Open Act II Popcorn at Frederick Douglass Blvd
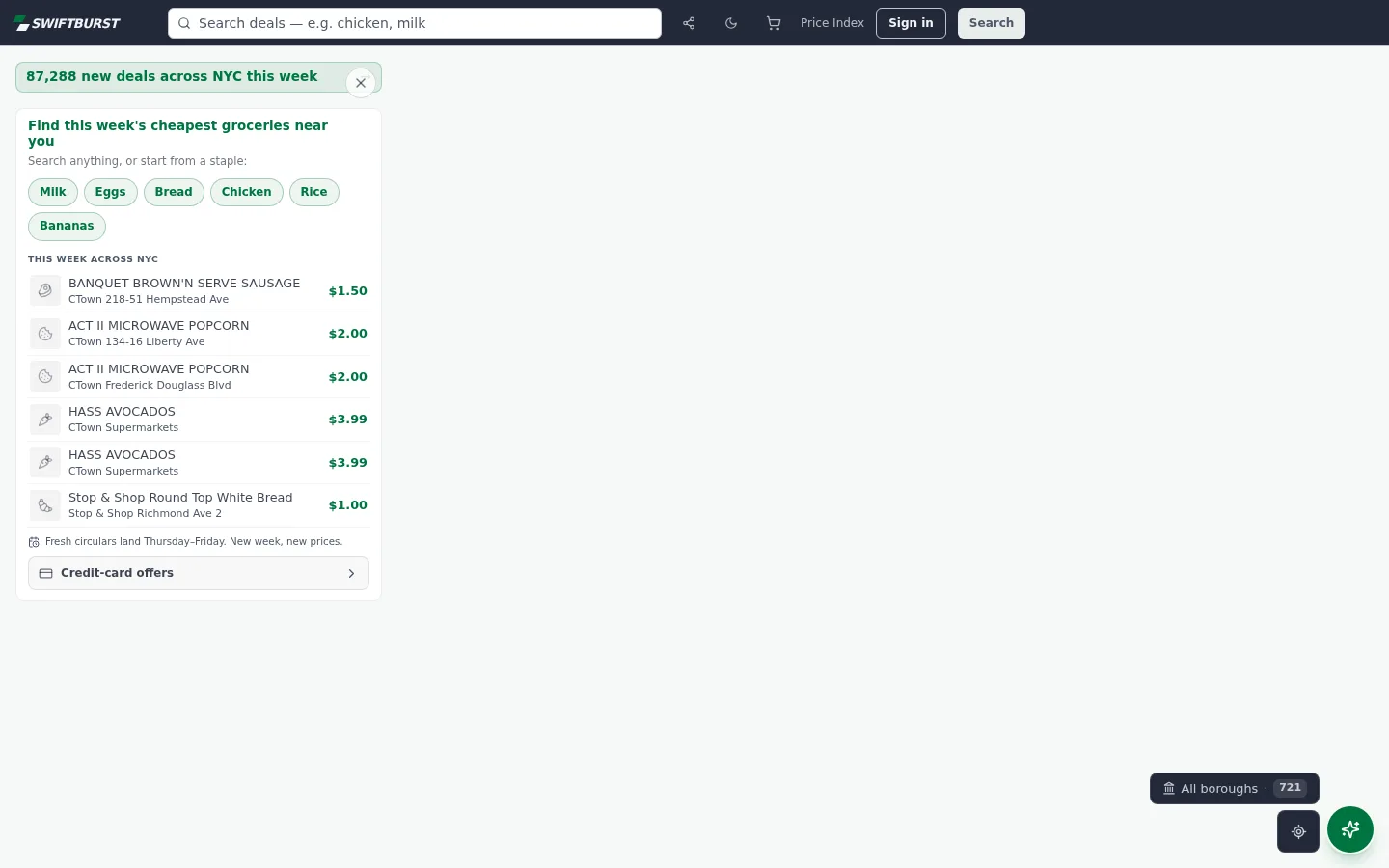 click(199, 376)
